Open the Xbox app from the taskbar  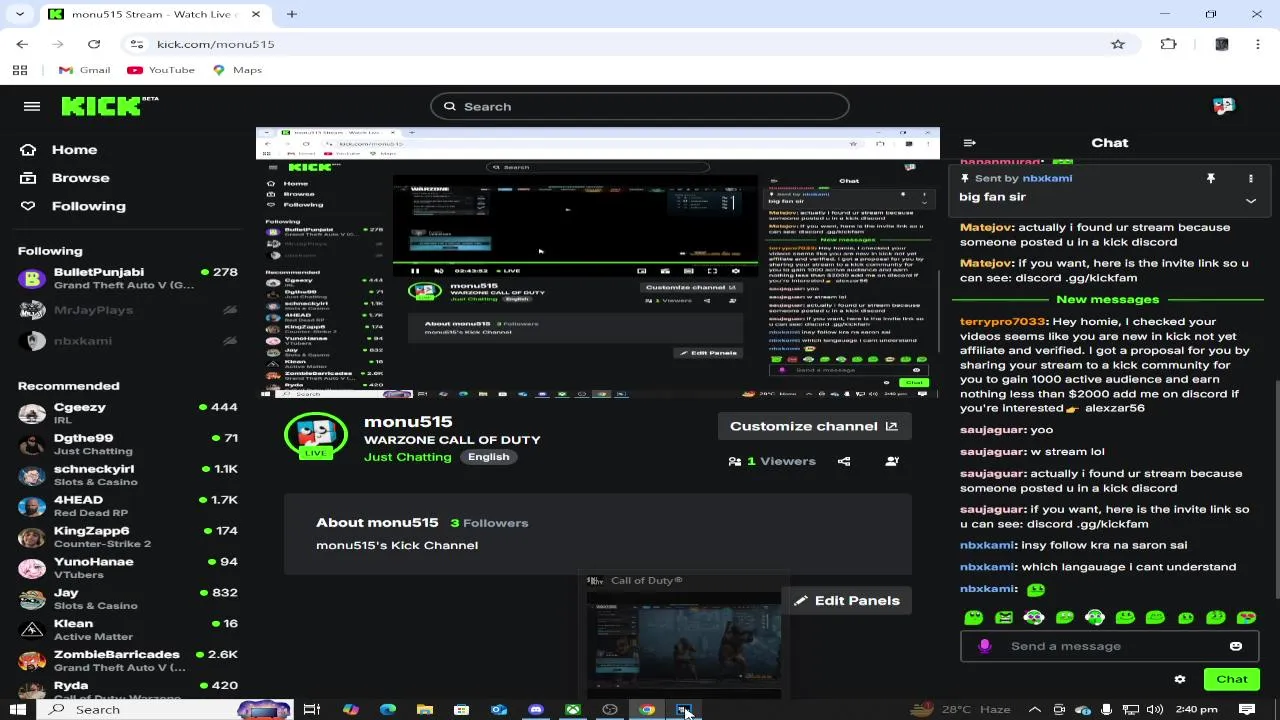tap(573, 710)
